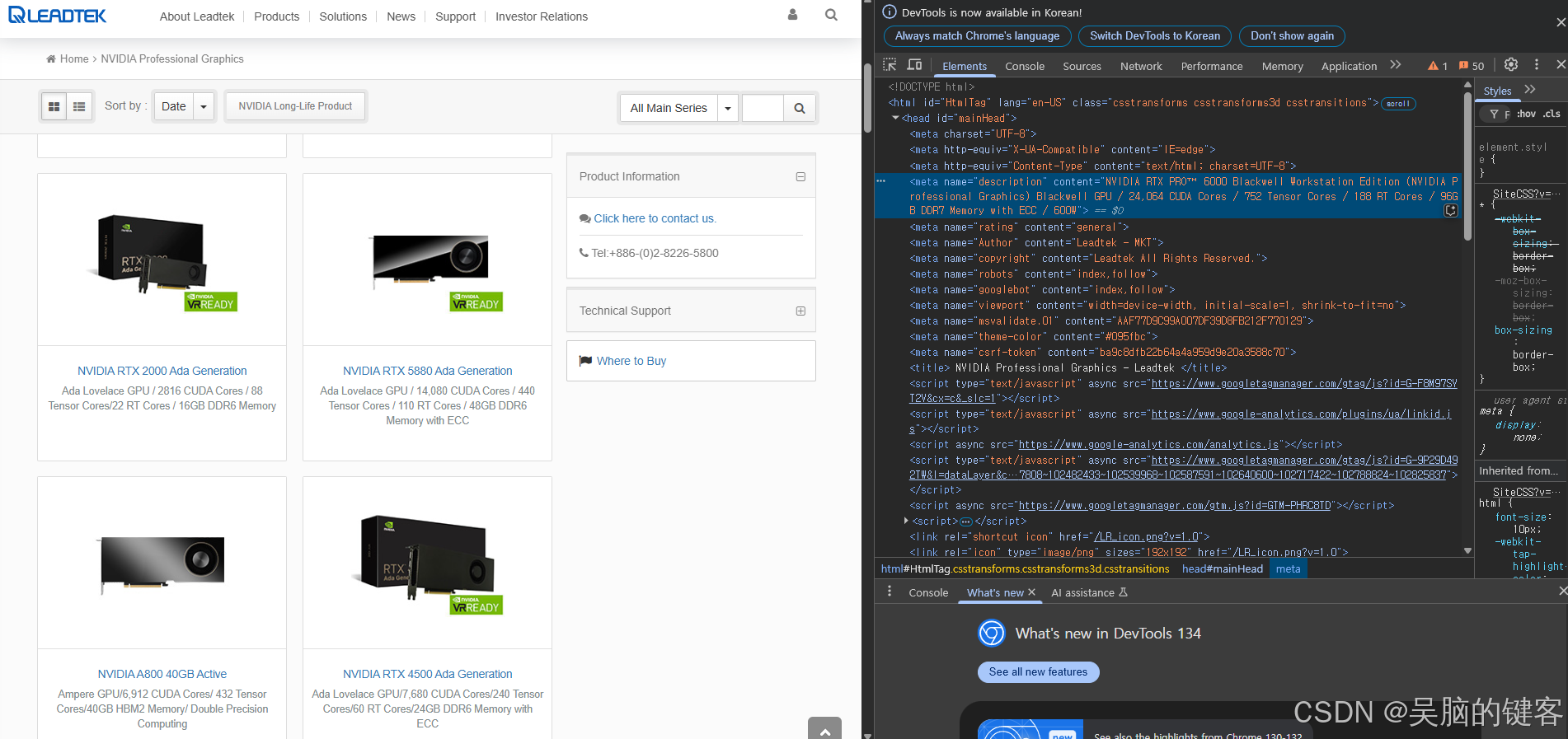Screen dimensions: 1568x739
Task: Click the product filter search button
Action: (800, 108)
